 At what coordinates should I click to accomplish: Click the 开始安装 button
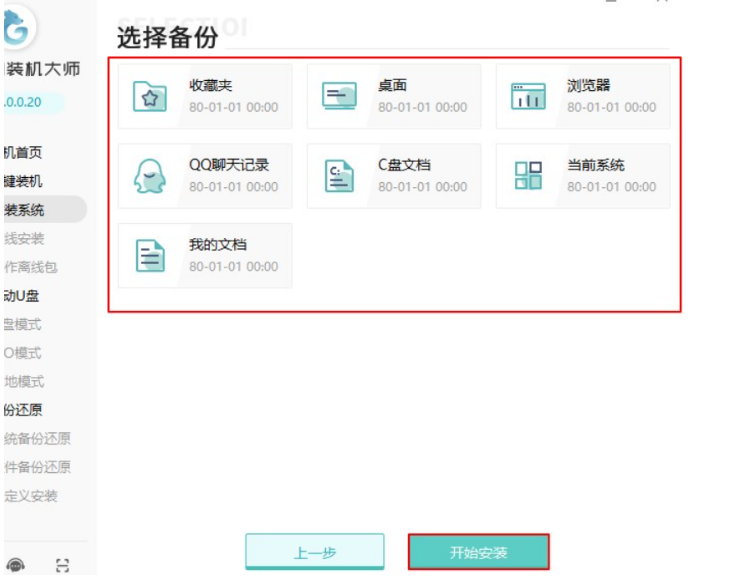click(478, 552)
